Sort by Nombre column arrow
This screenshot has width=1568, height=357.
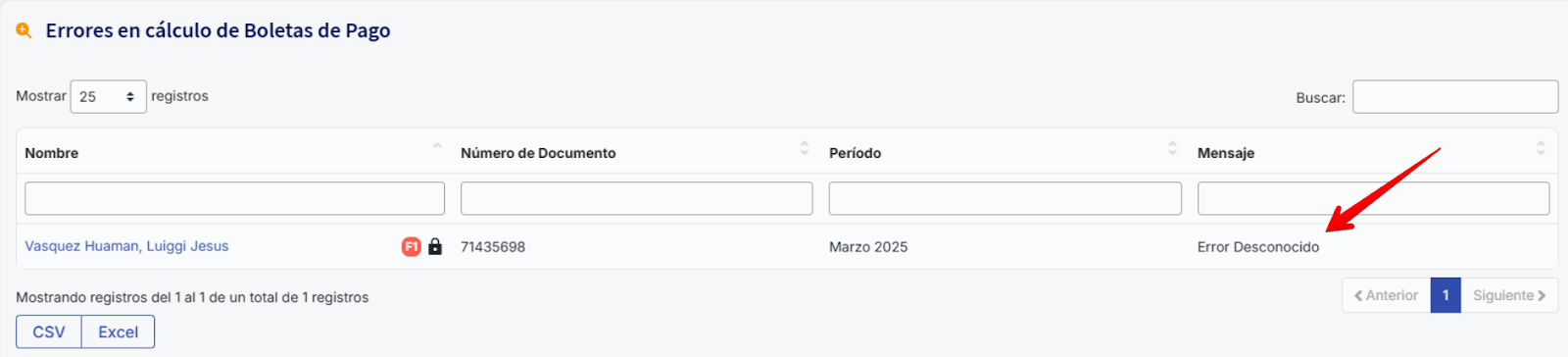pyautogui.click(x=437, y=147)
